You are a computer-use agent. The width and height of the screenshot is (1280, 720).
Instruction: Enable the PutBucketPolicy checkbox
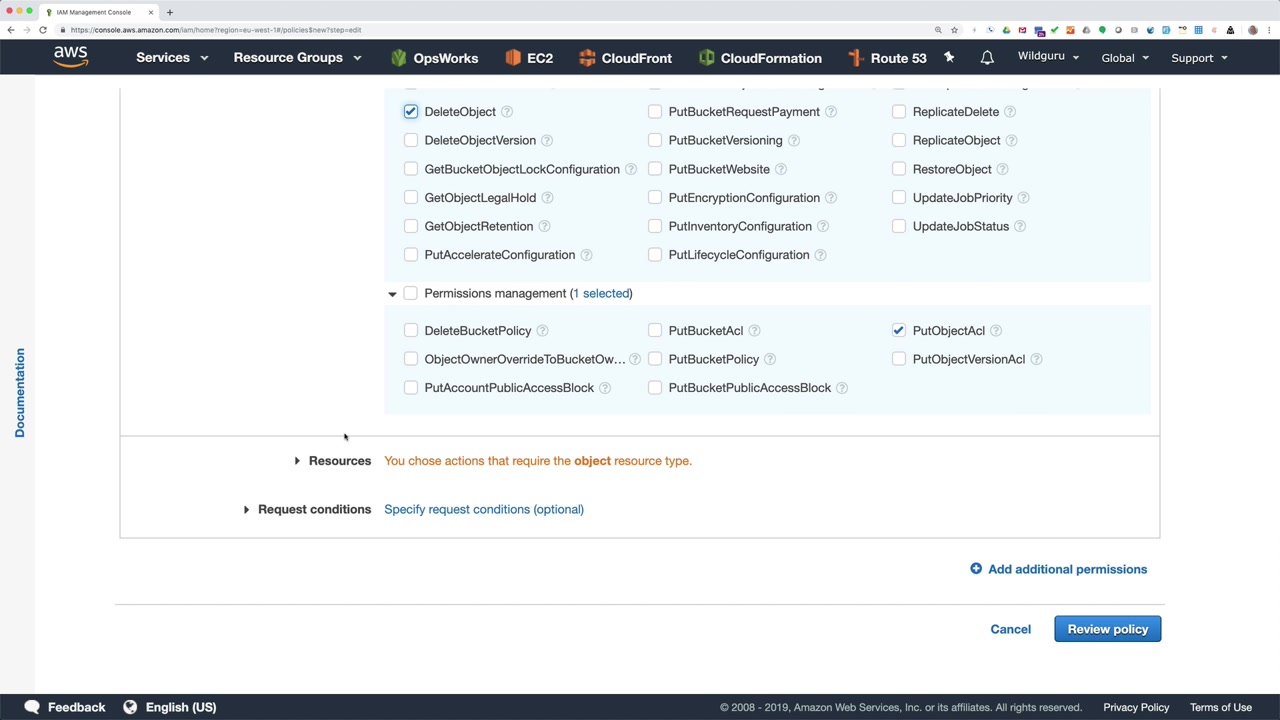point(655,359)
